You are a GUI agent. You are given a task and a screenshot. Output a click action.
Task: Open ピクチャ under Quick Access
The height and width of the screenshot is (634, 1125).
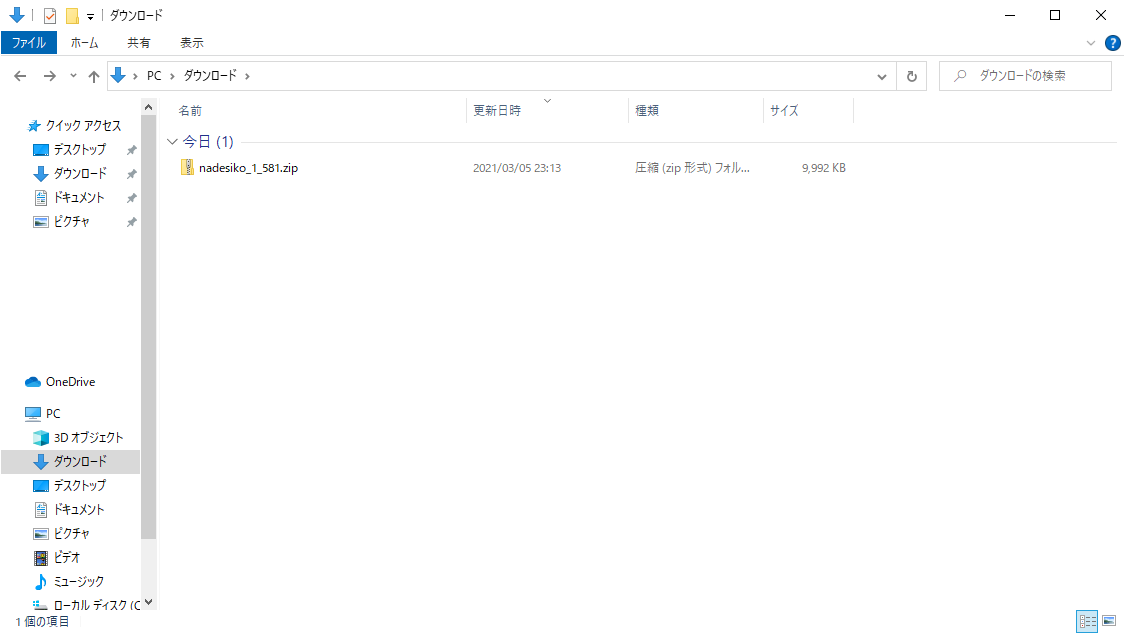(72, 222)
